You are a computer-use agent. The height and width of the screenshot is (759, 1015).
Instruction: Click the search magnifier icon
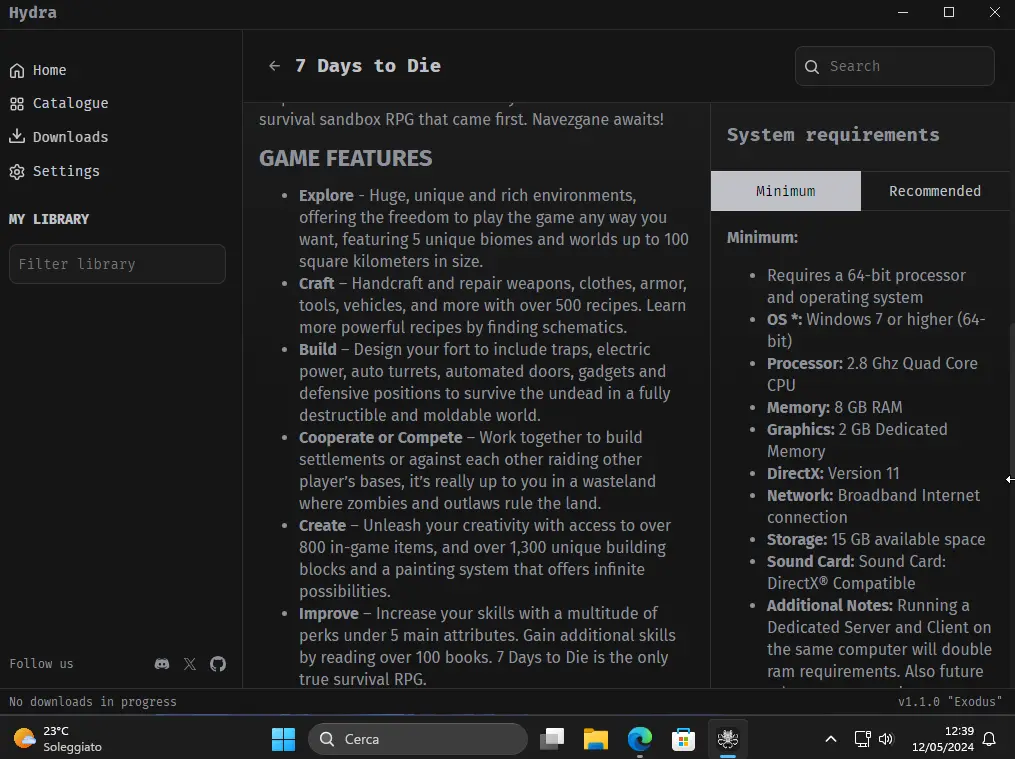click(x=812, y=67)
